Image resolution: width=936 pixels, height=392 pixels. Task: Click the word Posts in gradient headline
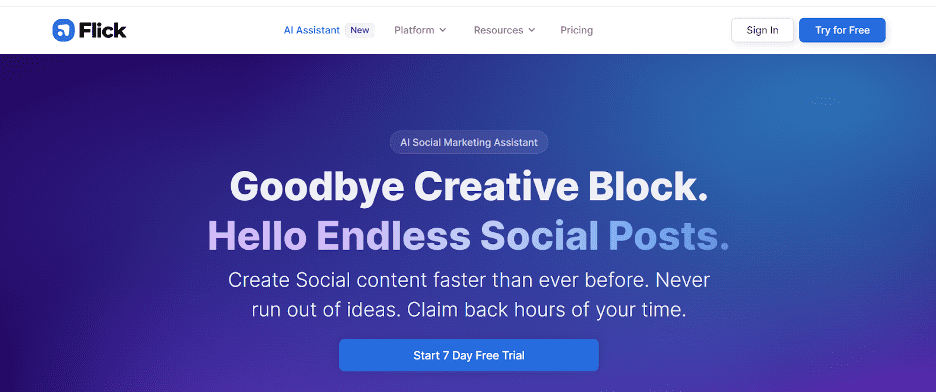pos(669,236)
